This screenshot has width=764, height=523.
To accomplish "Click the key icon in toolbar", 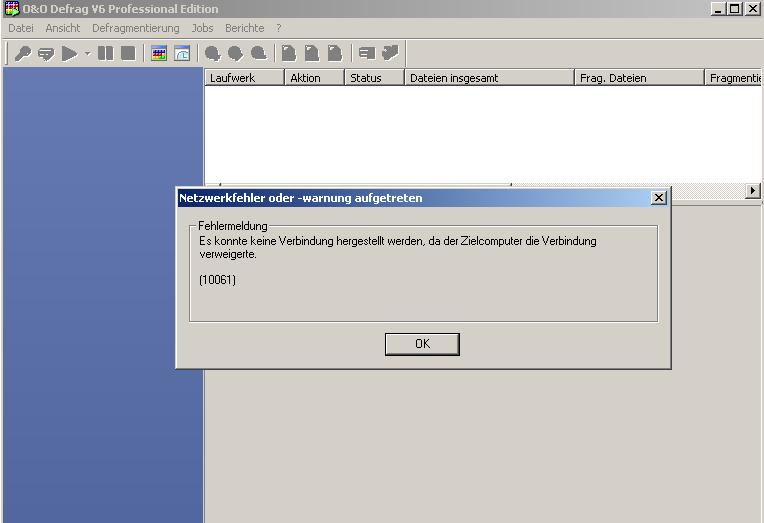I will [22, 53].
